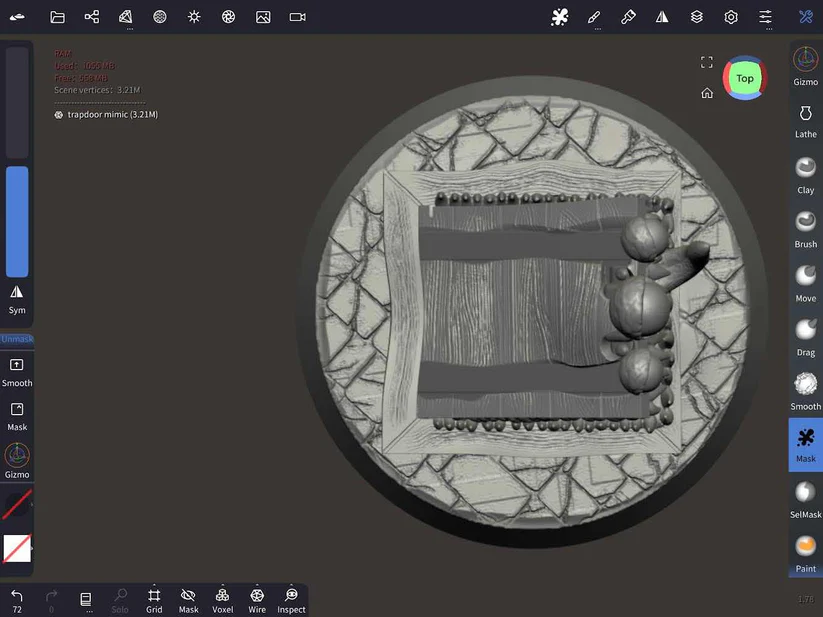823x617 pixels.
Task: Open the Topology menu
Action: pos(126,17)
